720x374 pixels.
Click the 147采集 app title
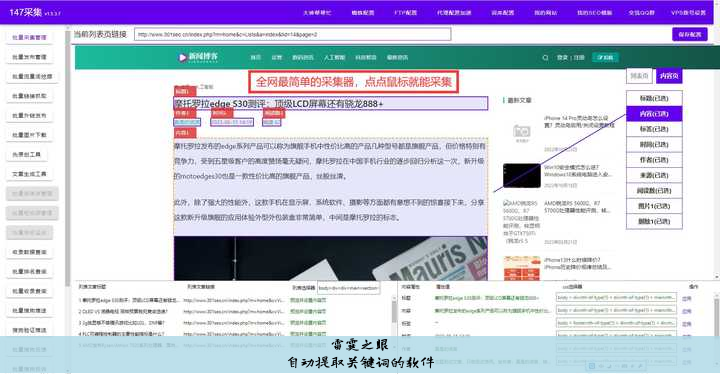coord(26,12)
